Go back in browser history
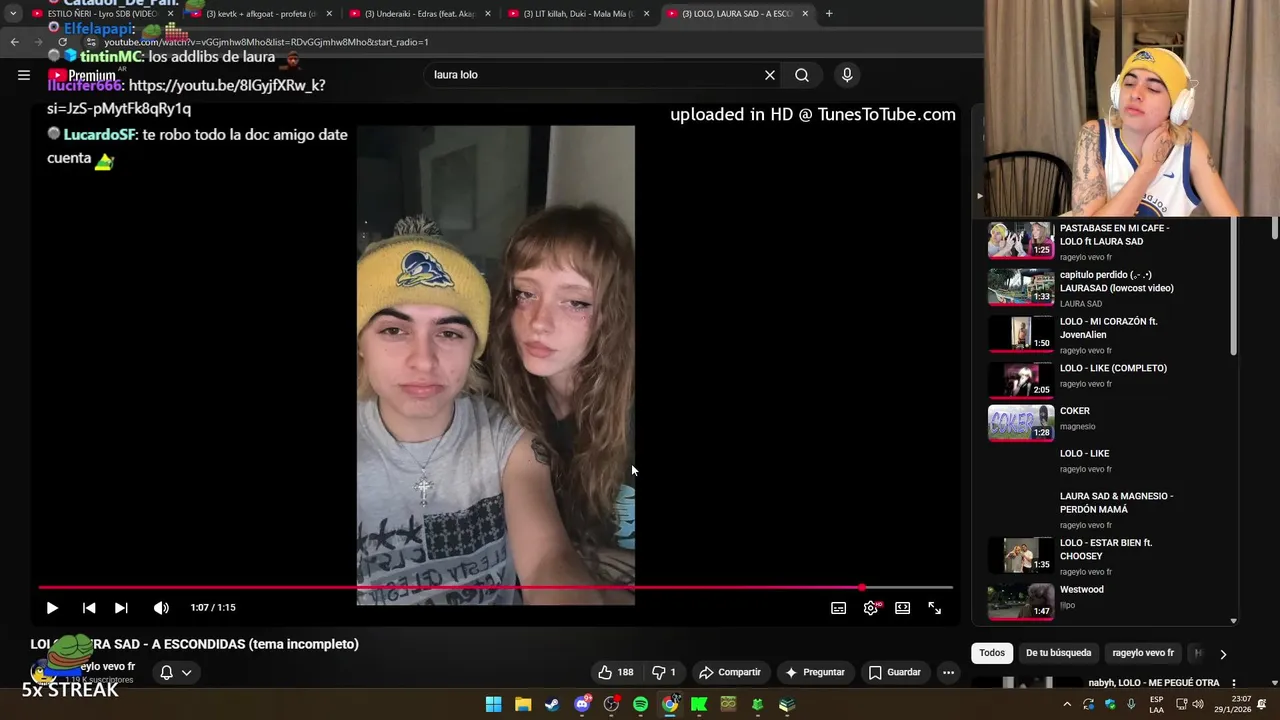Image resolution: width=1280 pixels, height=720 pixels. coord(14,42)
